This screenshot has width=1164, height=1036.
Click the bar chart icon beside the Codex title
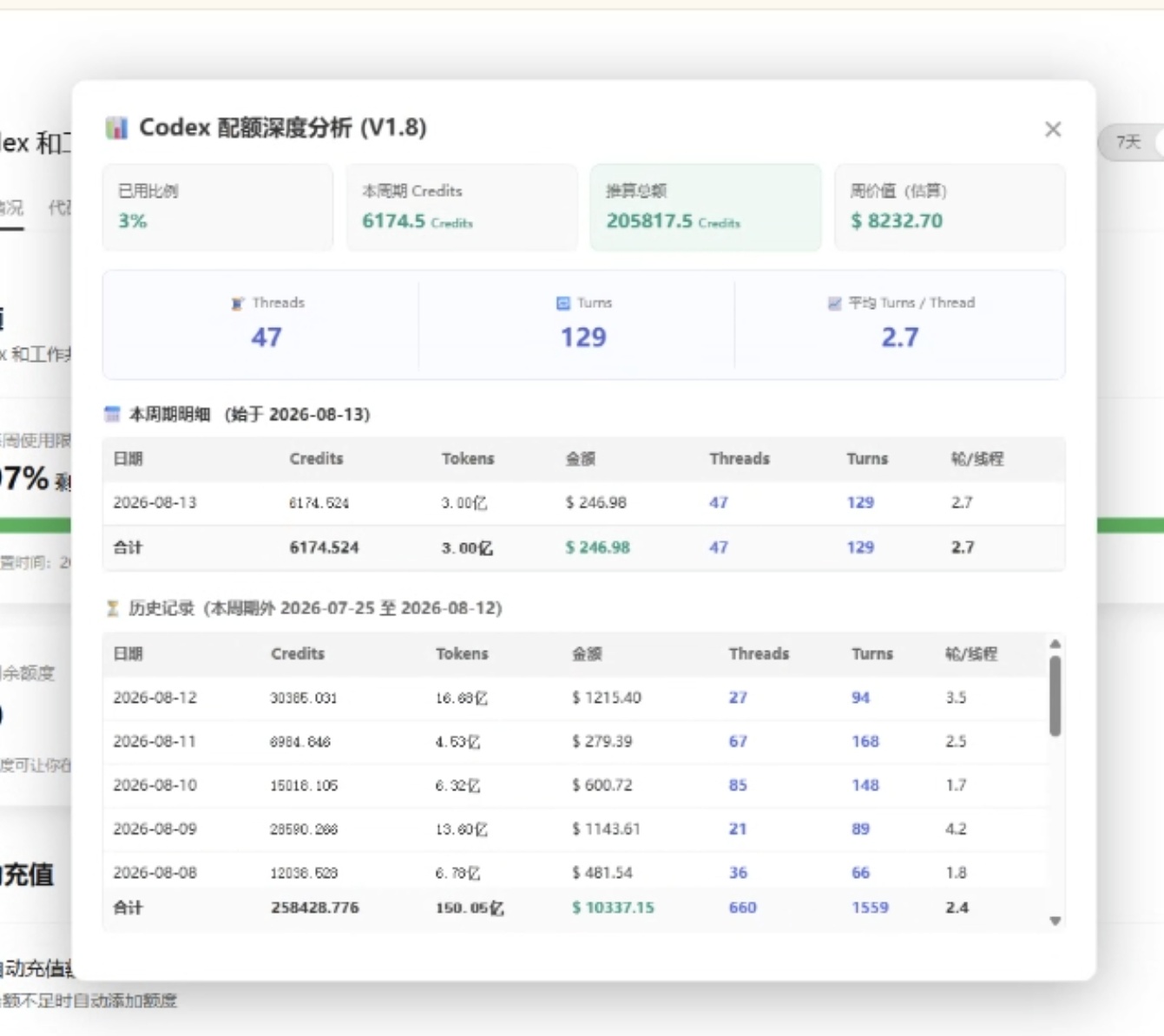(x=116, y=128)
